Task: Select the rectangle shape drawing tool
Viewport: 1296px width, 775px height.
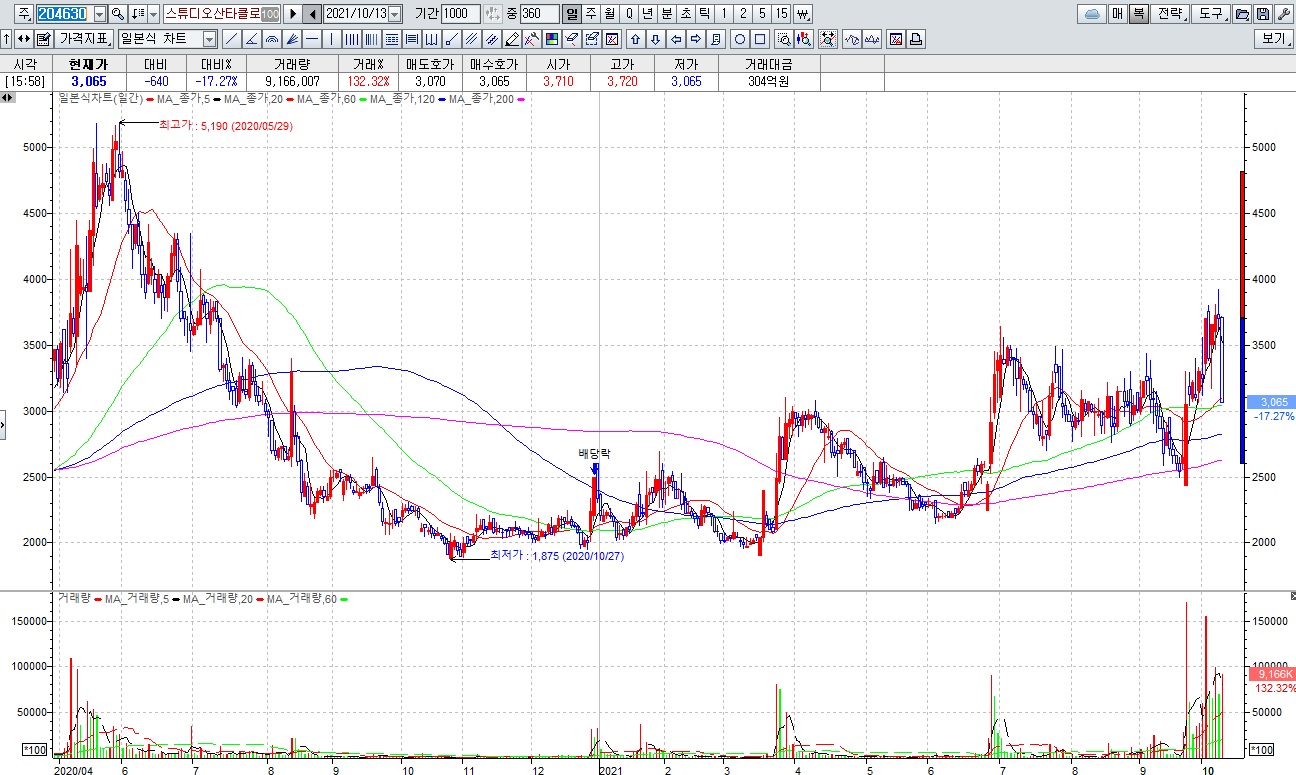Action: [760, 39]
